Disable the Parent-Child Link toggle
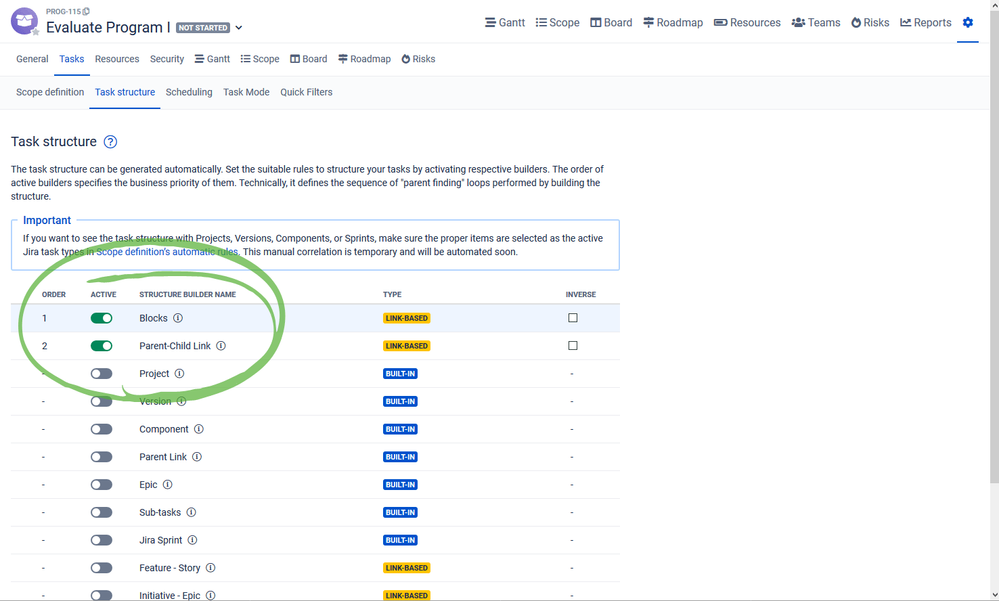This screenshot has width=999, height=601. (101, 345)
